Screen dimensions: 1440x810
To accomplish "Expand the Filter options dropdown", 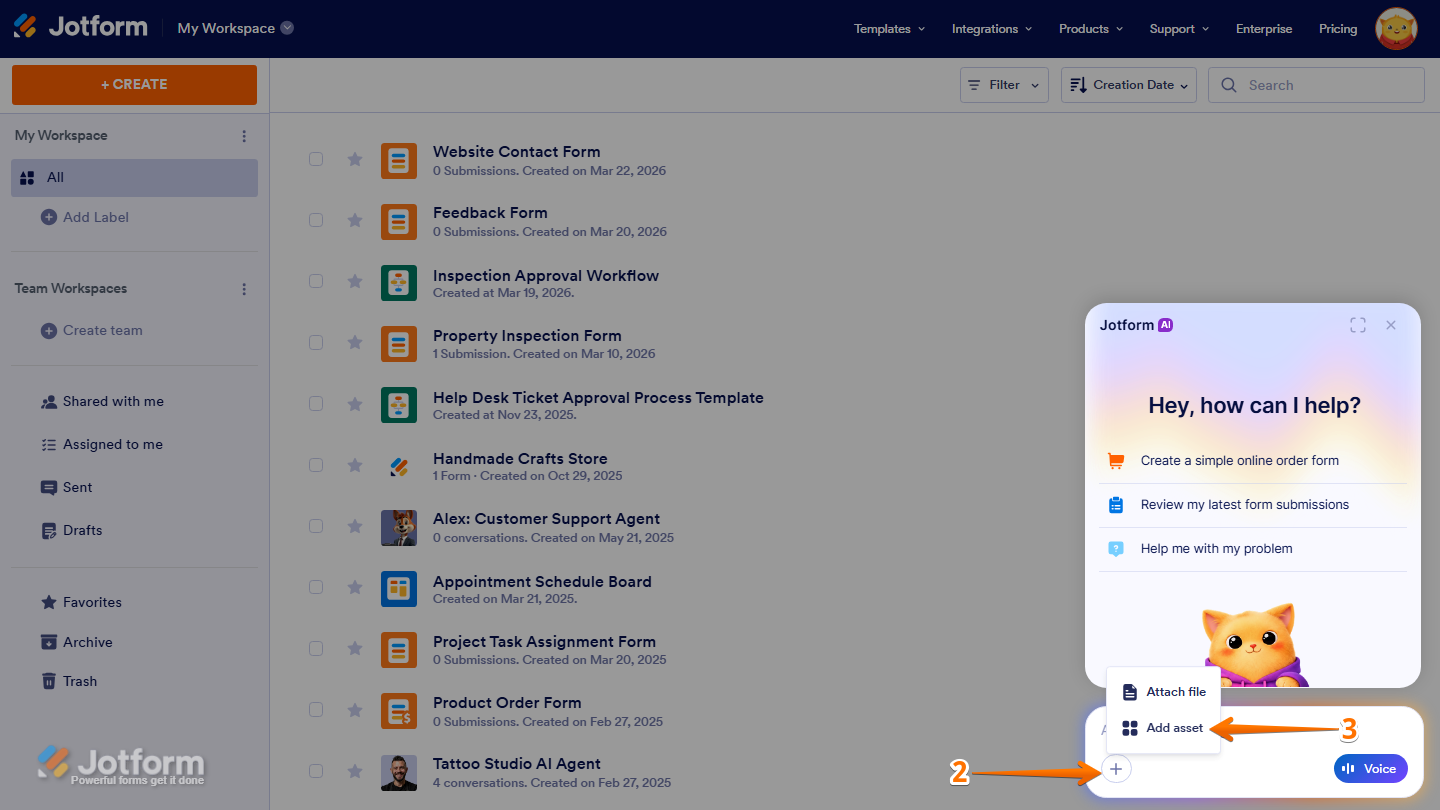I will click(x=1003, y=84).
